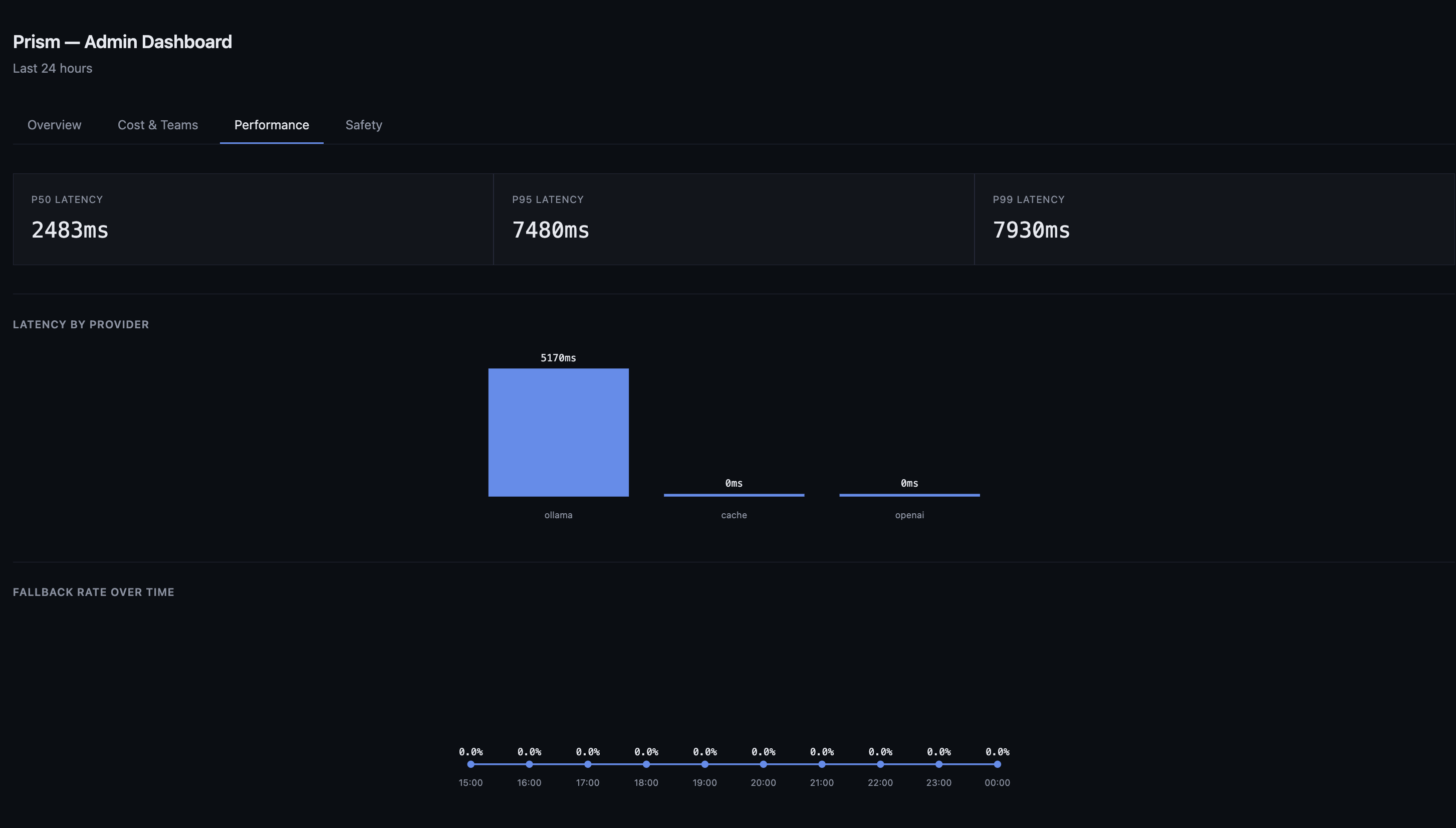
Task: Click the 15:00 time axis label
Action: 470,783
